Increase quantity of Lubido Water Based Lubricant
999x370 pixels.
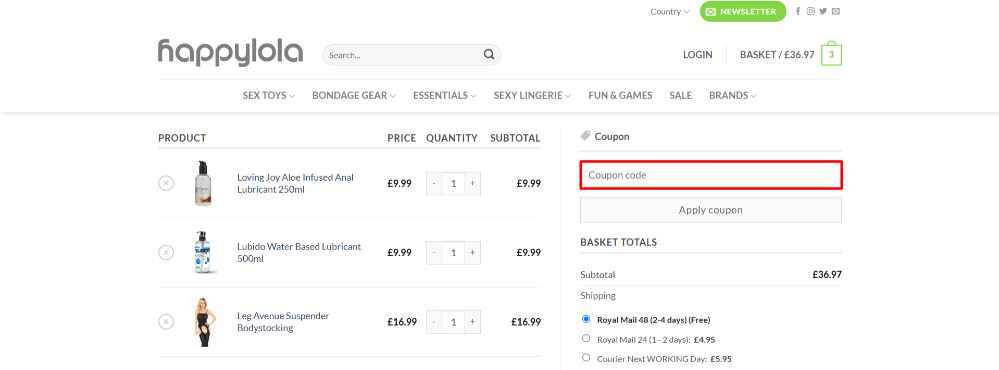472,253
